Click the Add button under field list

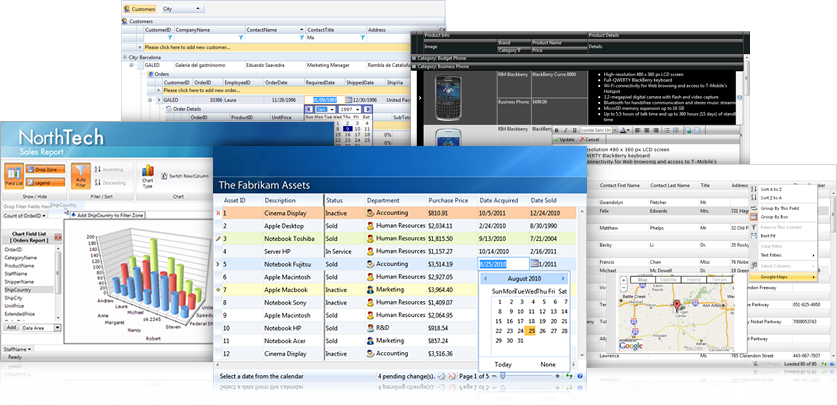pyautogui.click(x=11, y=327)
